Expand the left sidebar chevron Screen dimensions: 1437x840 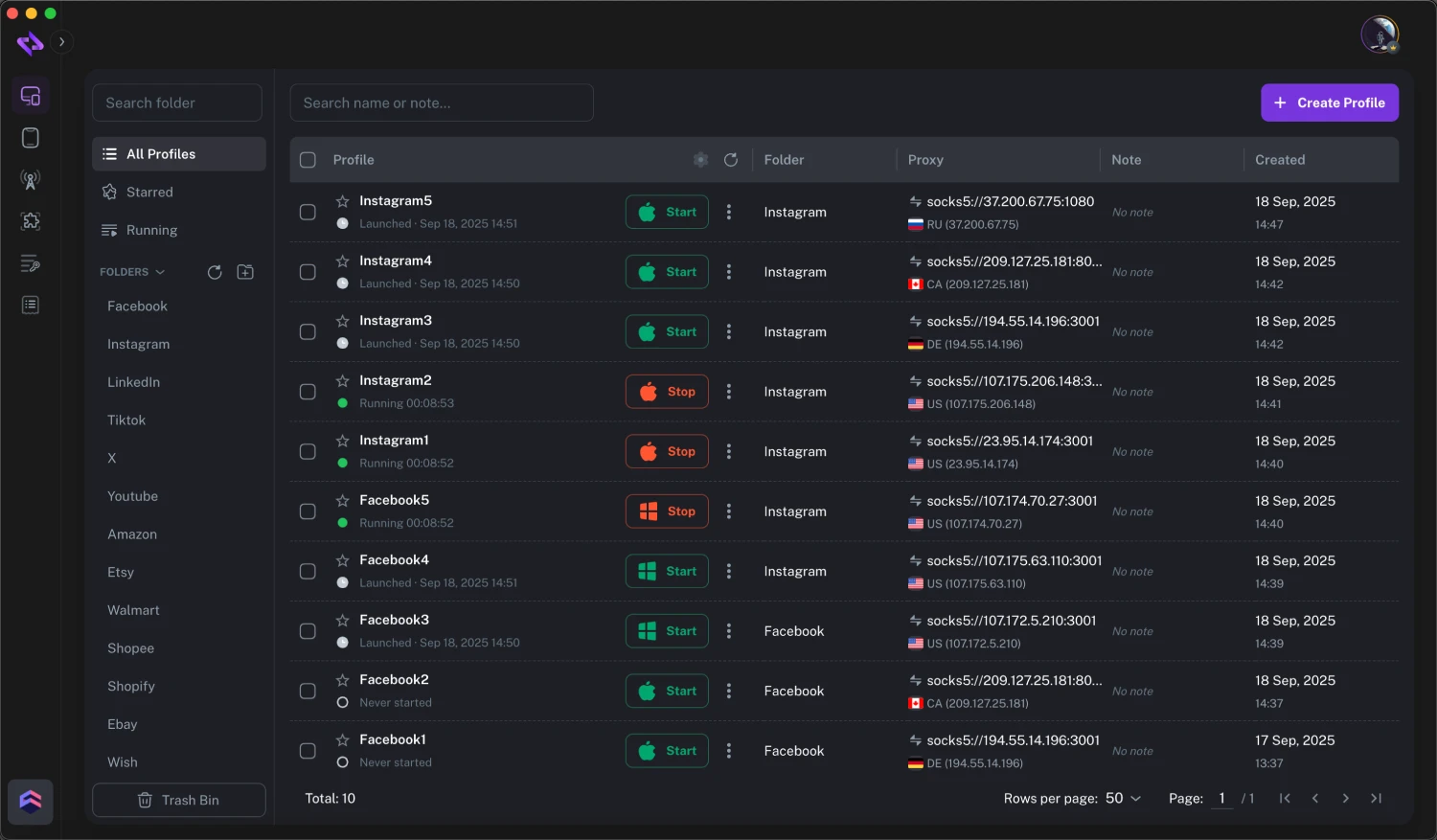pos(61,42)
